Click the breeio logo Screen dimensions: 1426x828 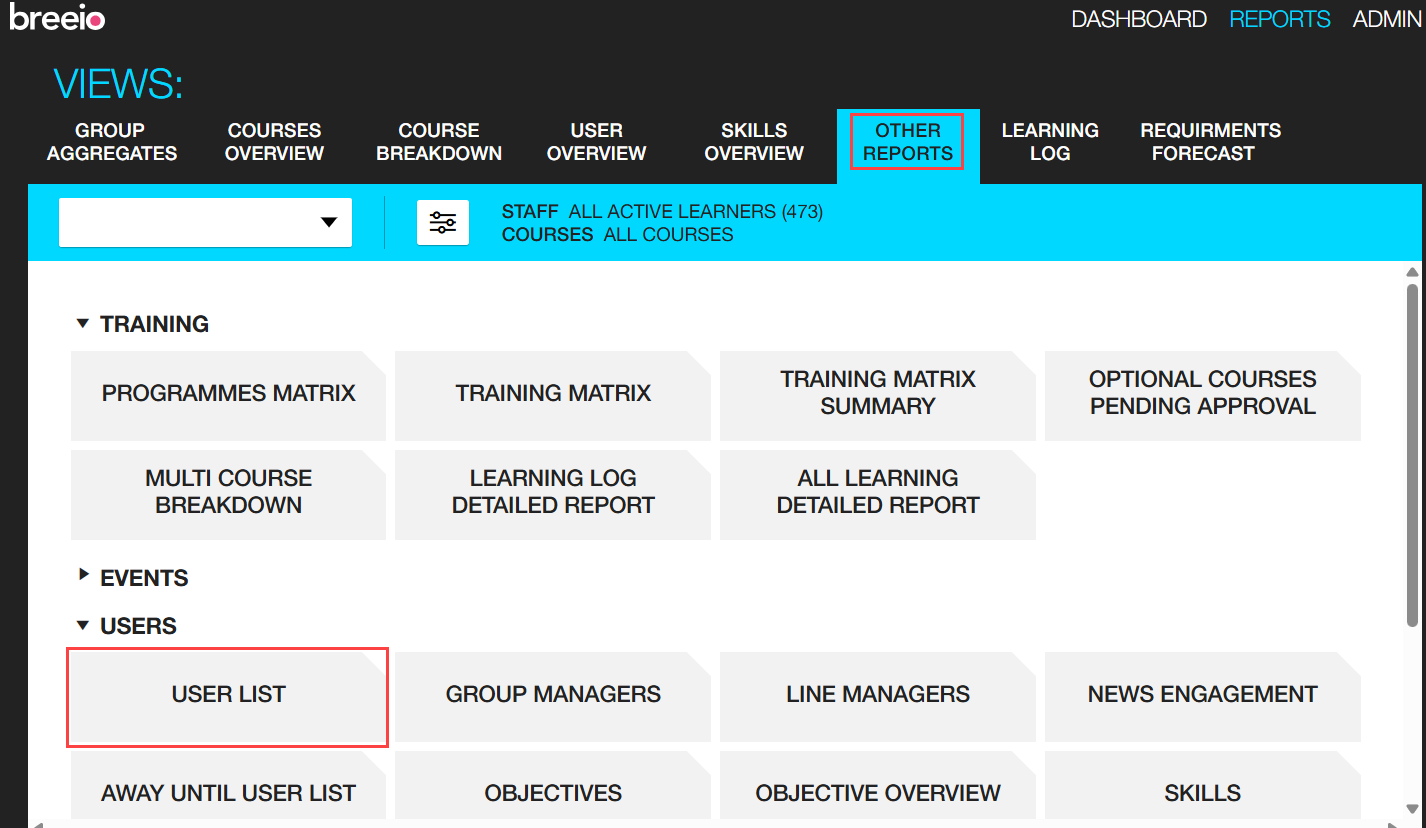[57, 19]
